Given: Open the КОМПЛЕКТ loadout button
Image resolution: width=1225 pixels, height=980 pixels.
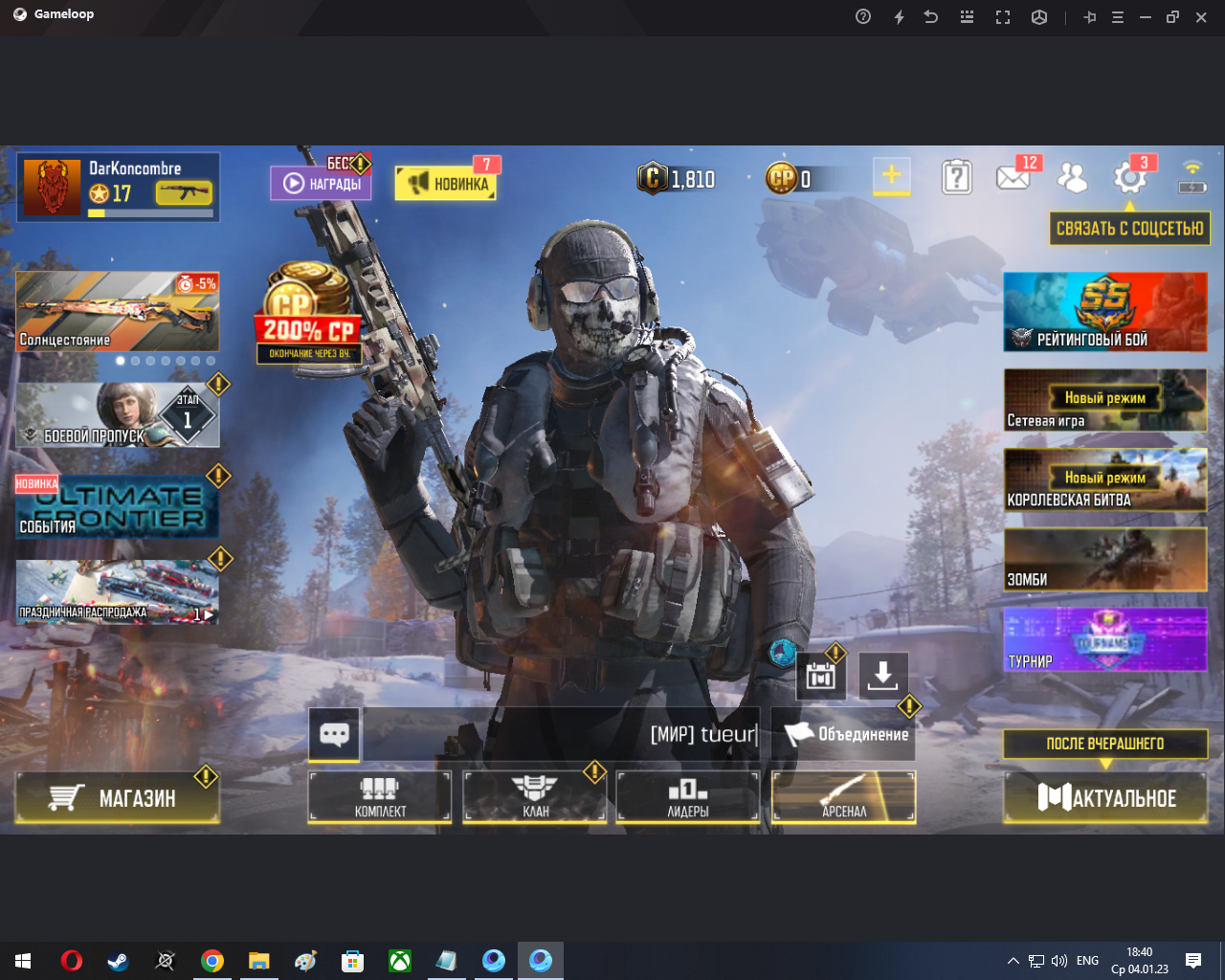Looking at the screenshot, I should 380,797.
